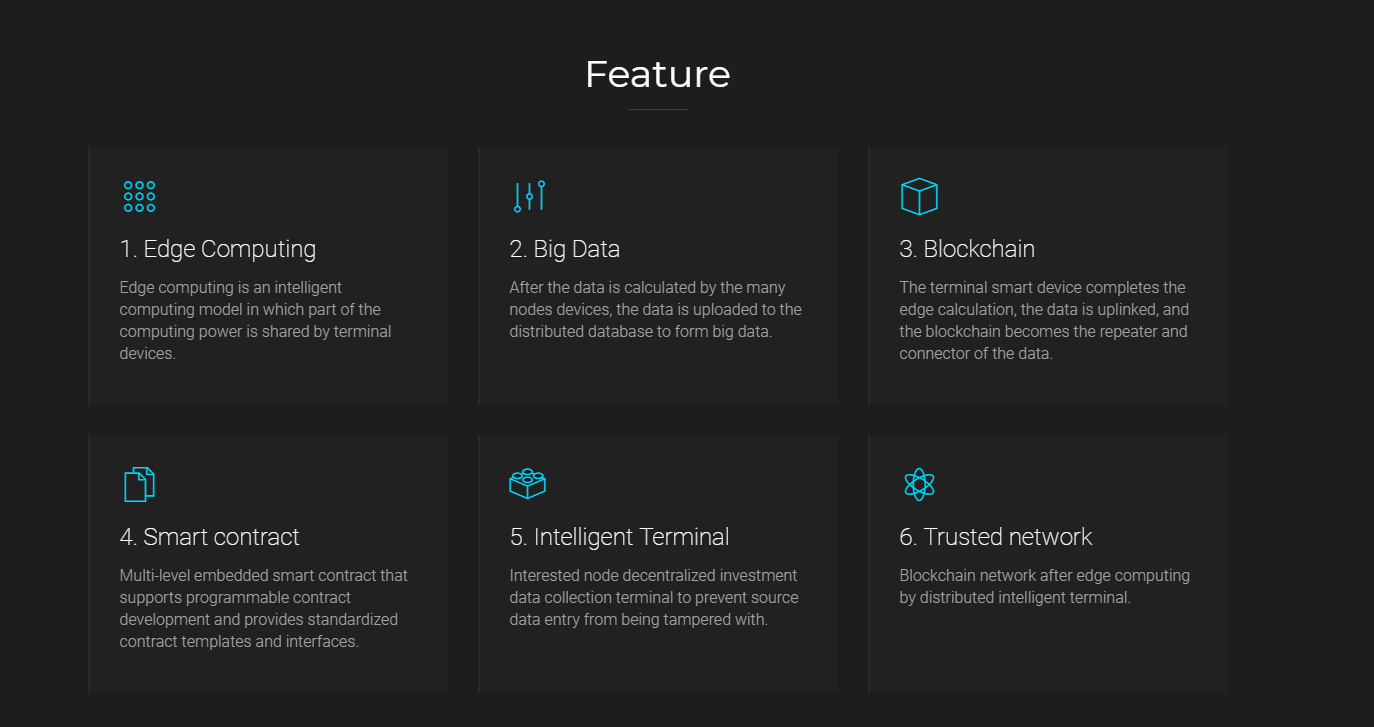Click the 'Feature' section heading
The width and height of the screenshot is (1374, 727).
658,74
